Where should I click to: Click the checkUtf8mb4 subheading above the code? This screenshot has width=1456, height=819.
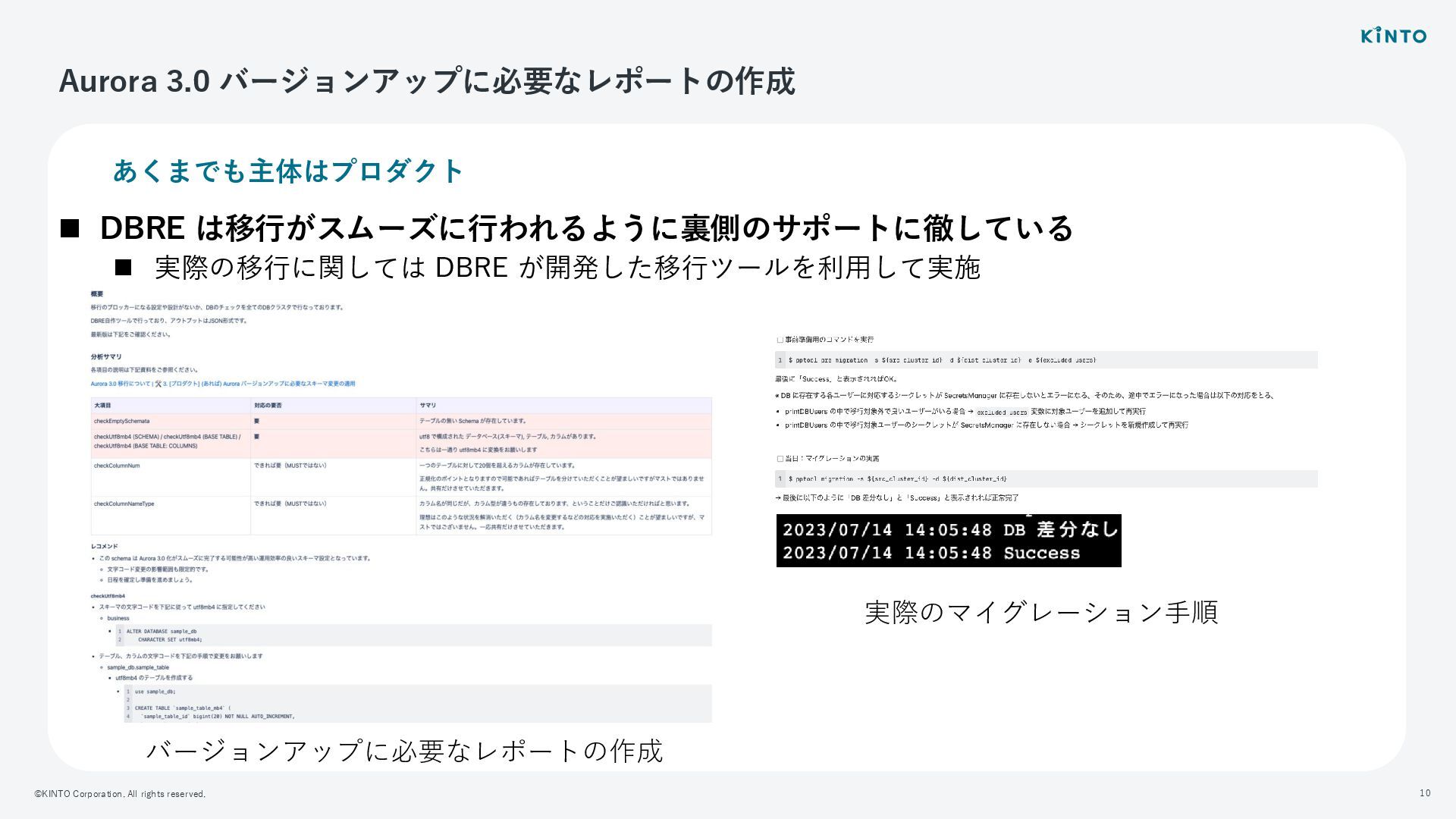108,596
